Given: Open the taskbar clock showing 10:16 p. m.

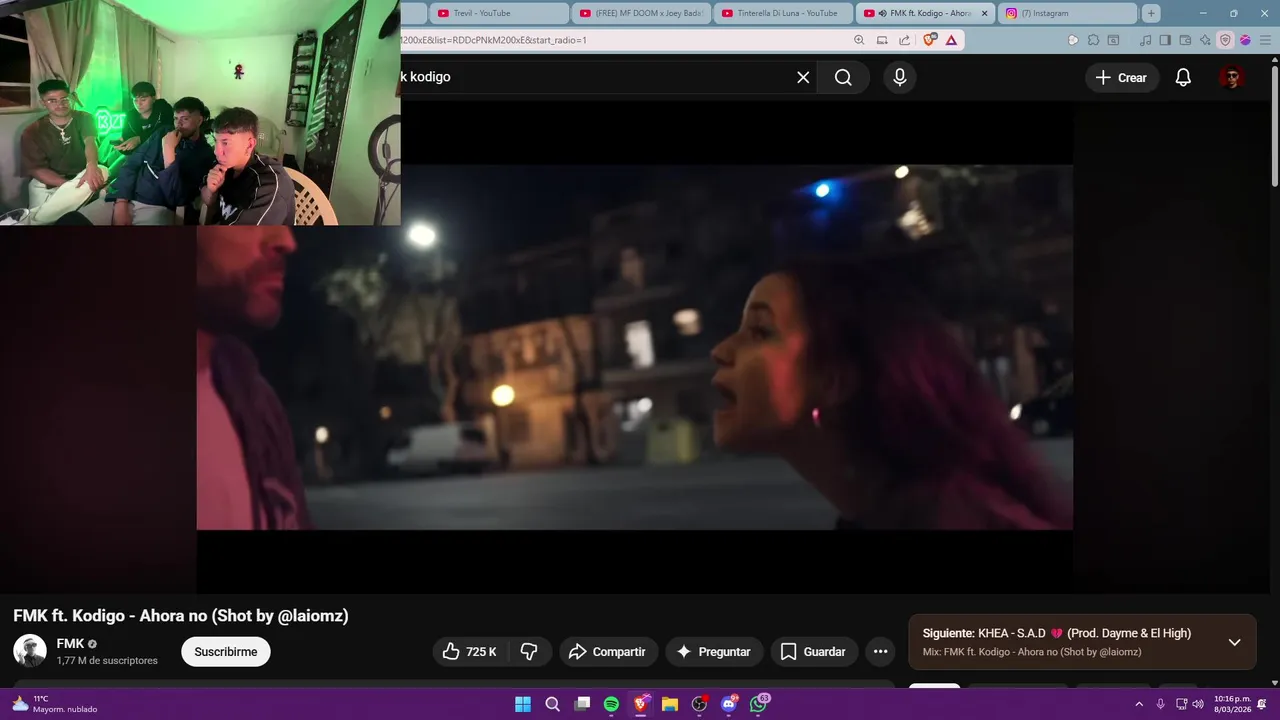Looking at the screenshot, I should coord(1231,704).
